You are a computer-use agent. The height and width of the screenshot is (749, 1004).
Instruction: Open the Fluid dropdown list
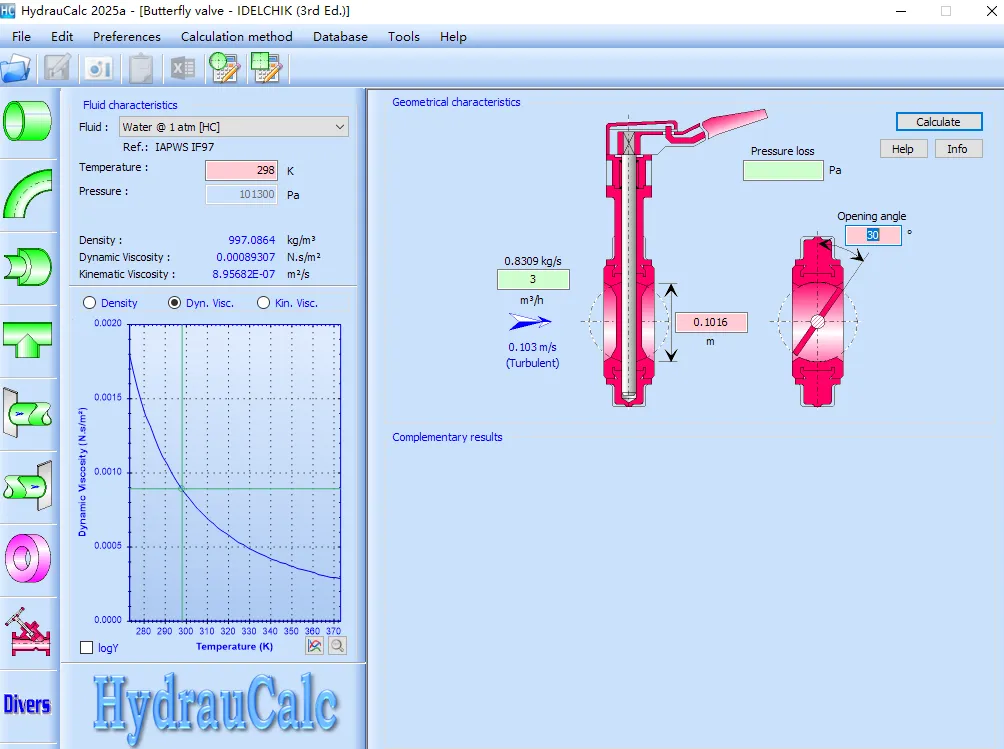tap(234, 127)
